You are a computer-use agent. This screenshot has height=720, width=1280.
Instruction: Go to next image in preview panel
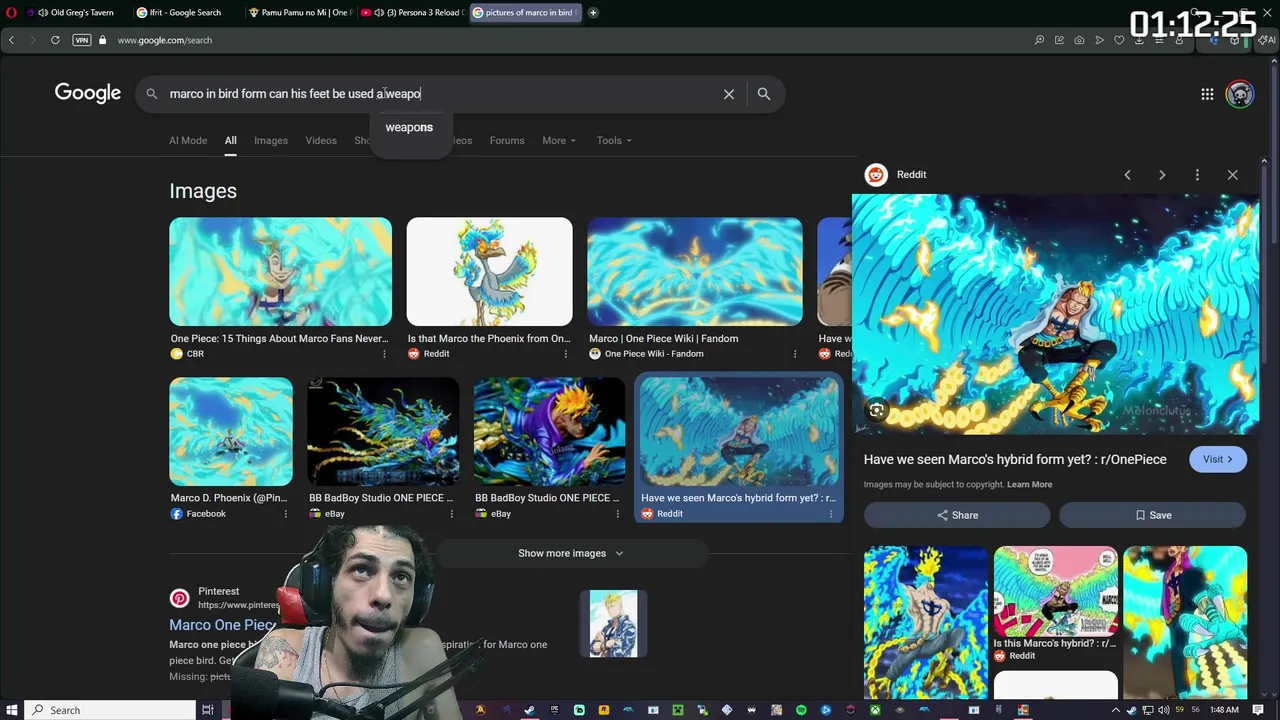tap(1162, 175)
